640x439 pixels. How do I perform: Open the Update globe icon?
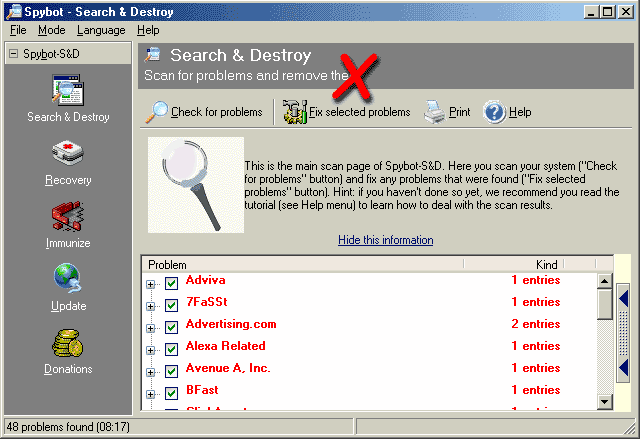pos(68,280)
